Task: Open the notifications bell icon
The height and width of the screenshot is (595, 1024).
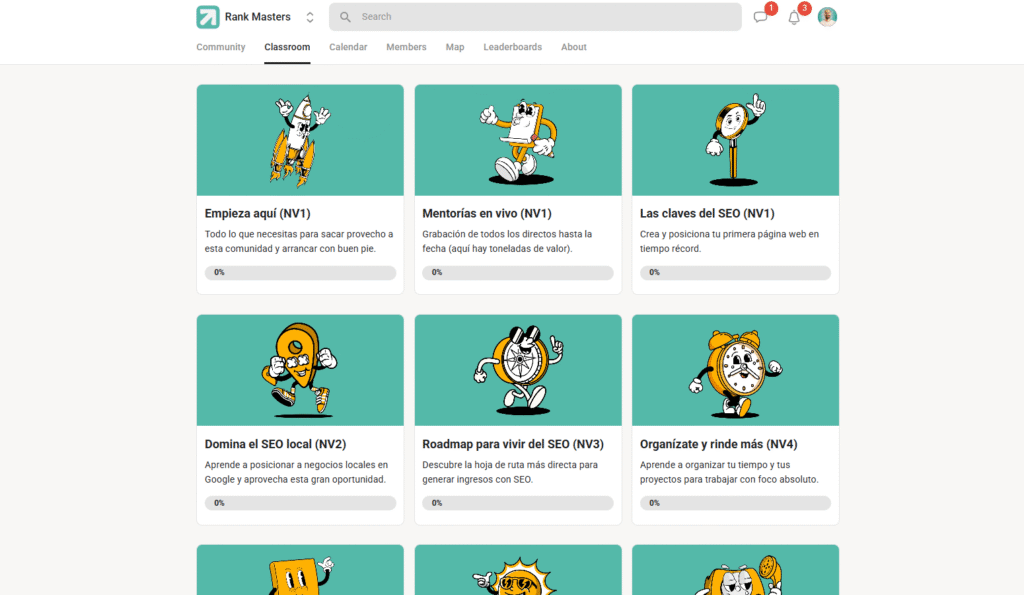Action: pos(794,17)
